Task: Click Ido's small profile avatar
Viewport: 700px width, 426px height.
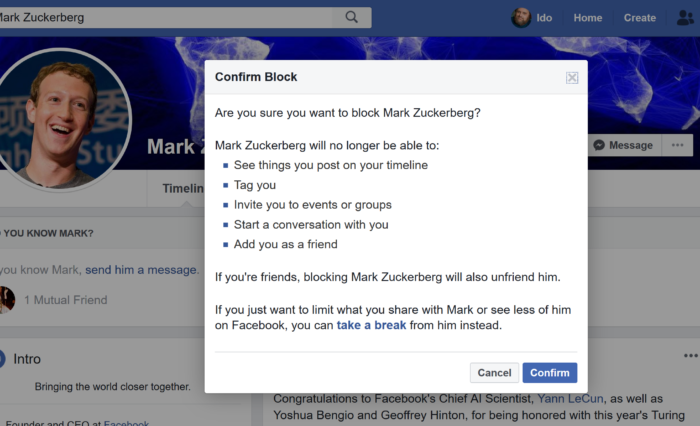Action: point(521,17)
